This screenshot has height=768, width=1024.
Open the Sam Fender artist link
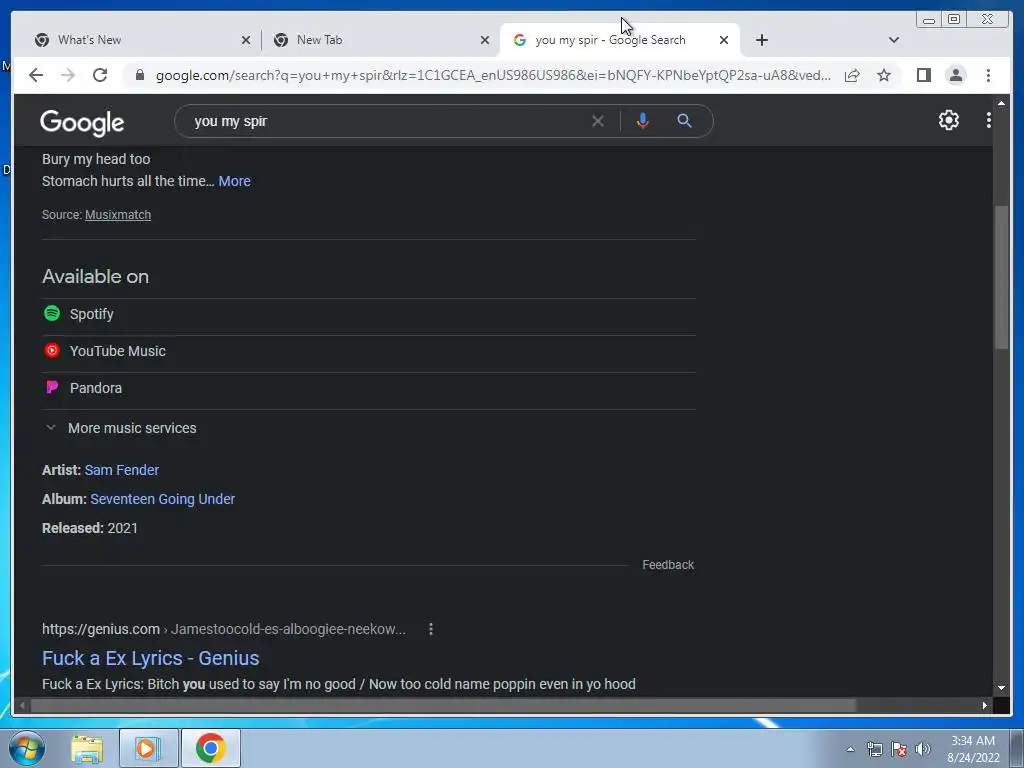point(121,470)
